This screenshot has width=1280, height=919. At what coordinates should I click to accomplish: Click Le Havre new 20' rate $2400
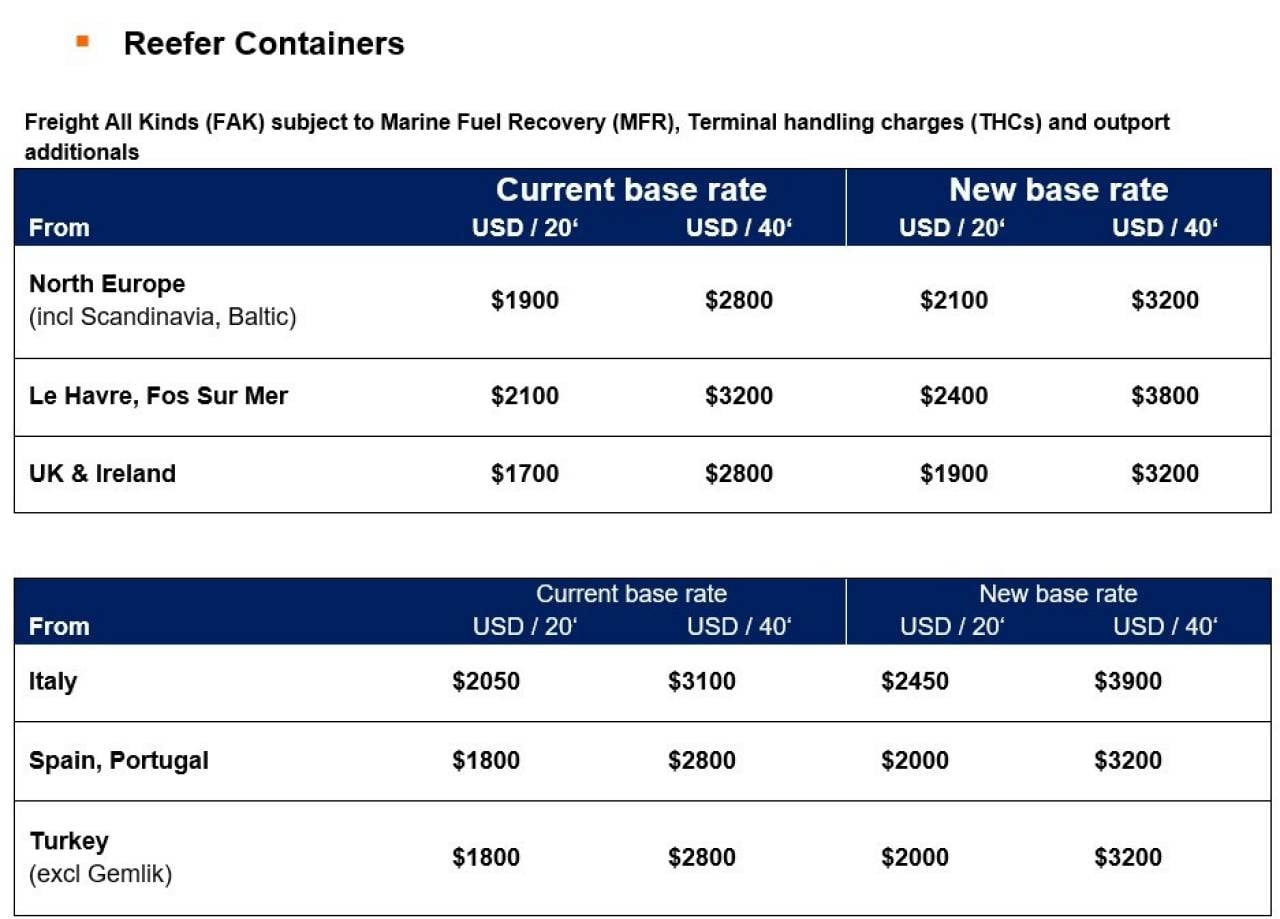click(954, 396)
